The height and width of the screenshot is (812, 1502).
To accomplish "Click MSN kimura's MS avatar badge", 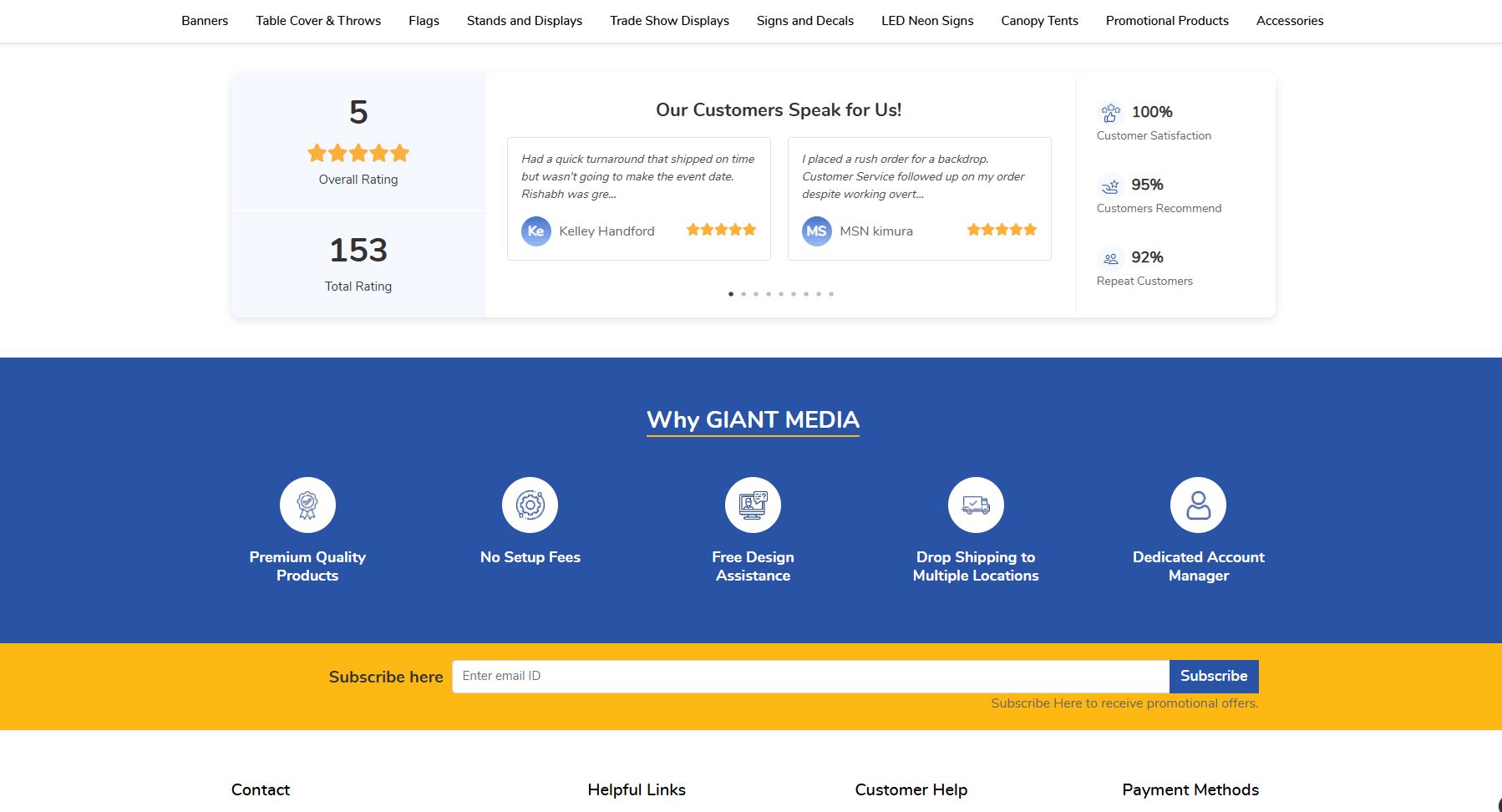I will point(817,231).
